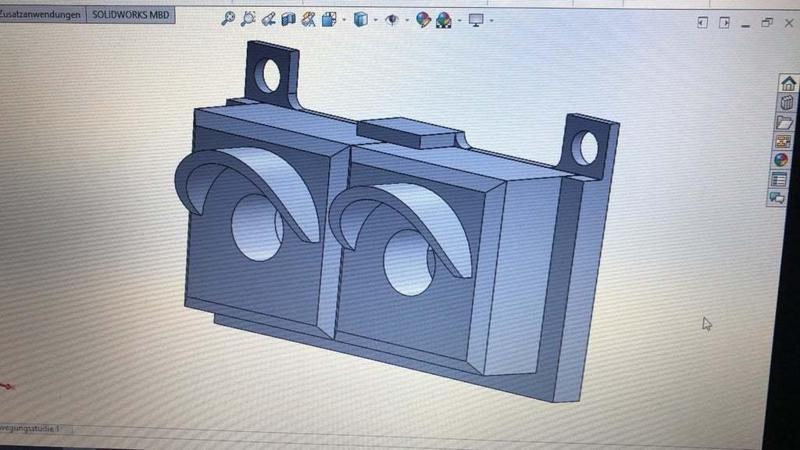Image resolution: width=800 pixels, height=450 pixels.
Task: Minimize the document window
Action: click(x=745, y=25)
